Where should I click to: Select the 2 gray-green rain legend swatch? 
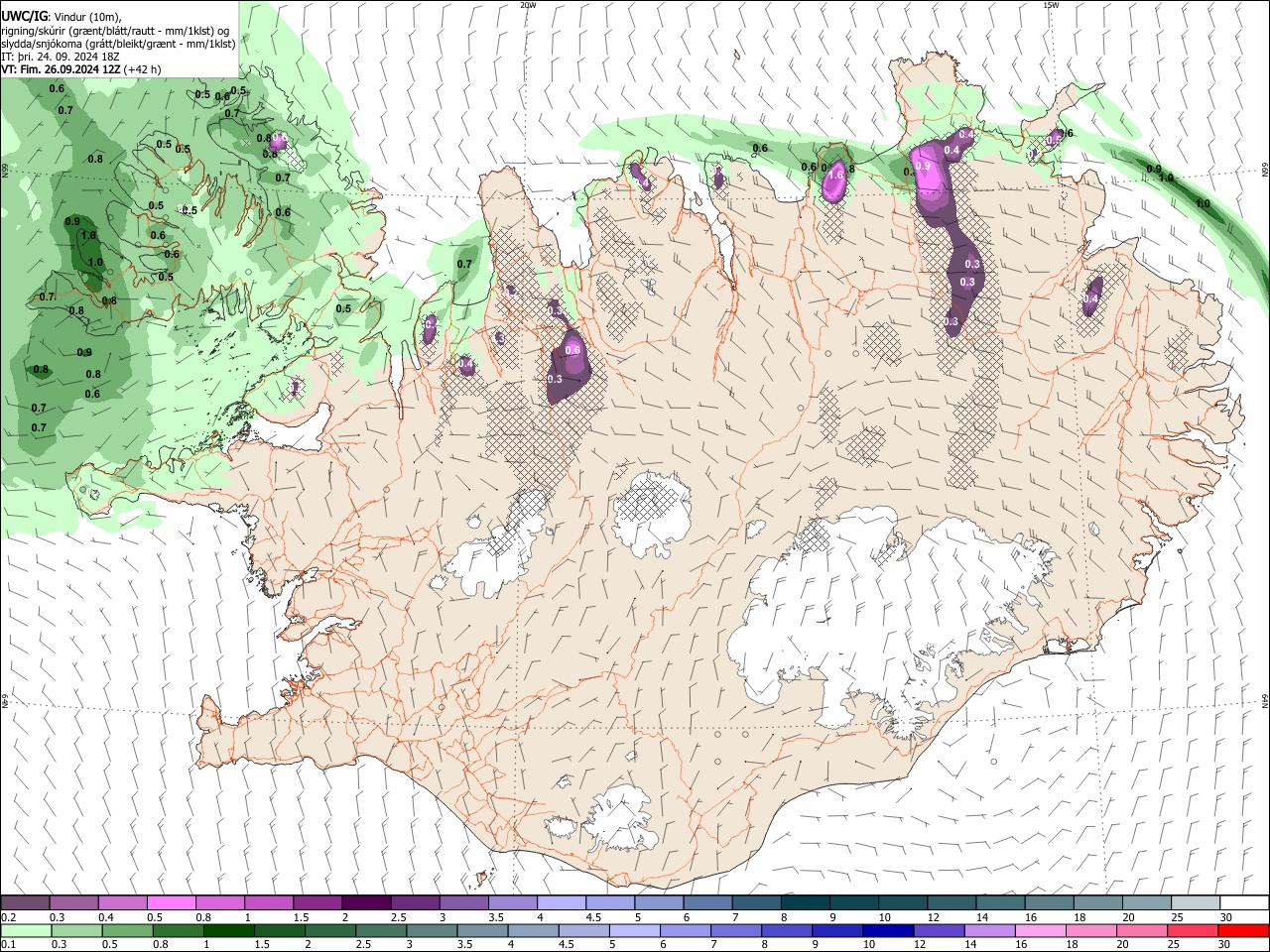329,931
